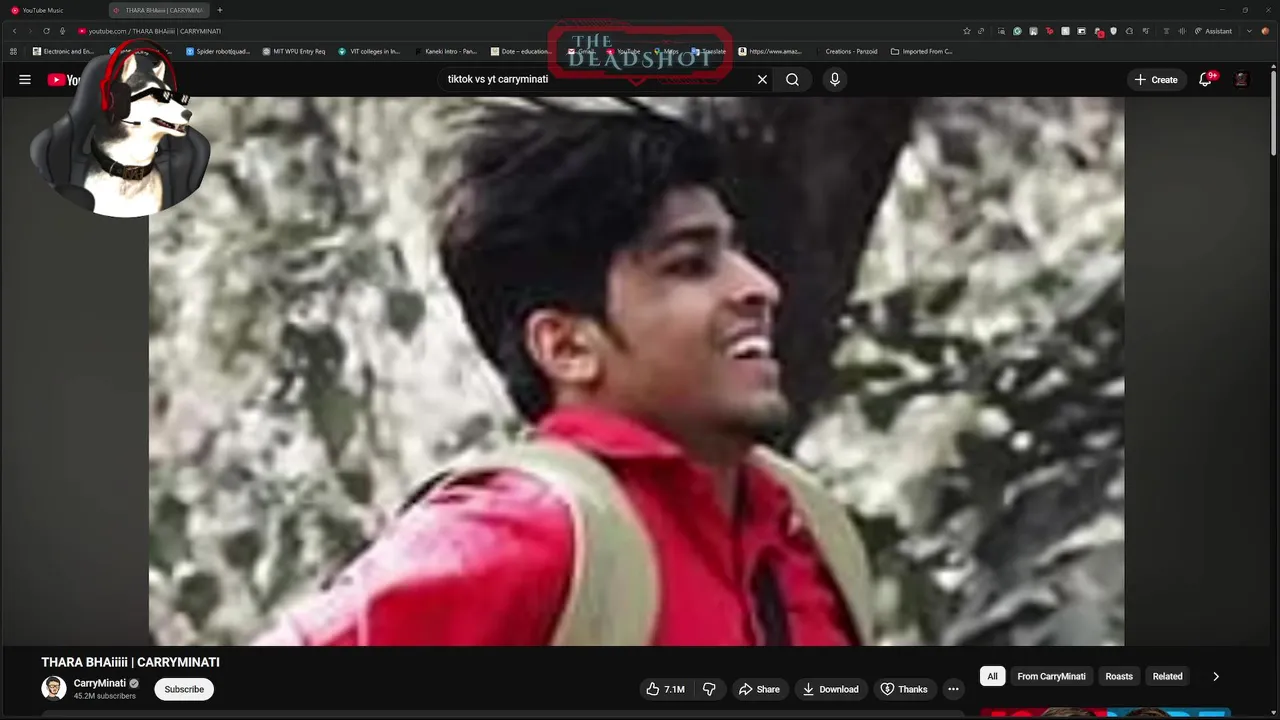Open the apps grid in bookmarks bar
1280x720 pixels.
point(14,51)
